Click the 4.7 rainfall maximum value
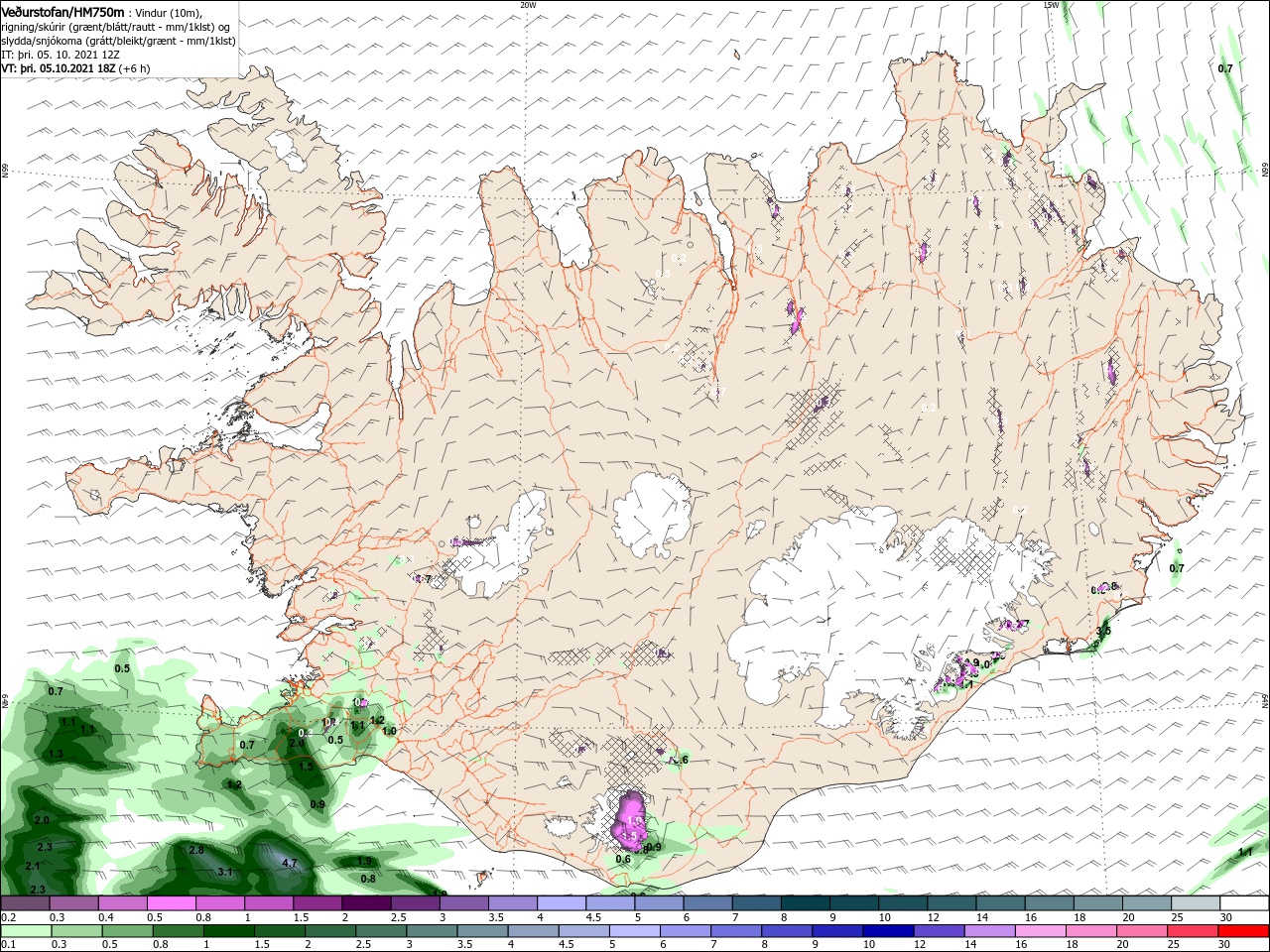 (290, 864)
